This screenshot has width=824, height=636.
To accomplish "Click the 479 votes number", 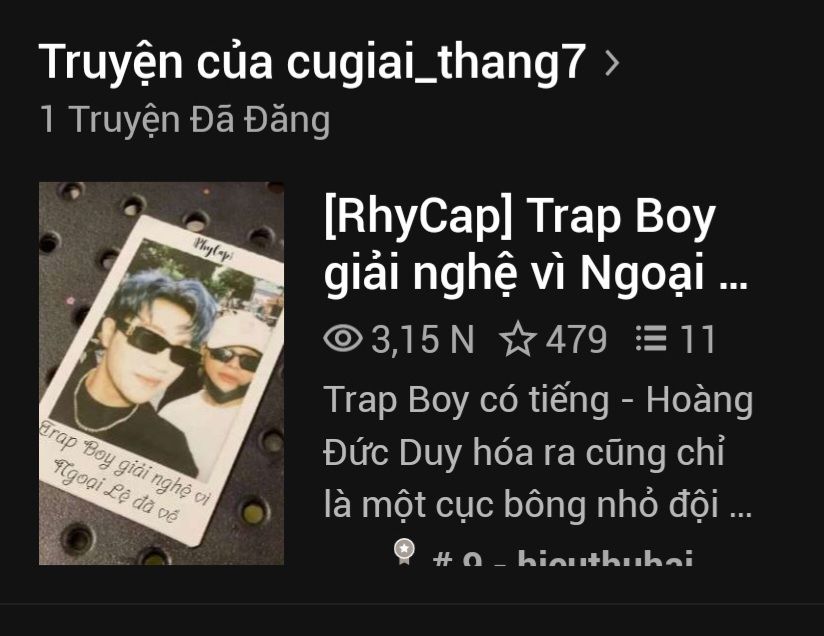I will pos(576,338).
